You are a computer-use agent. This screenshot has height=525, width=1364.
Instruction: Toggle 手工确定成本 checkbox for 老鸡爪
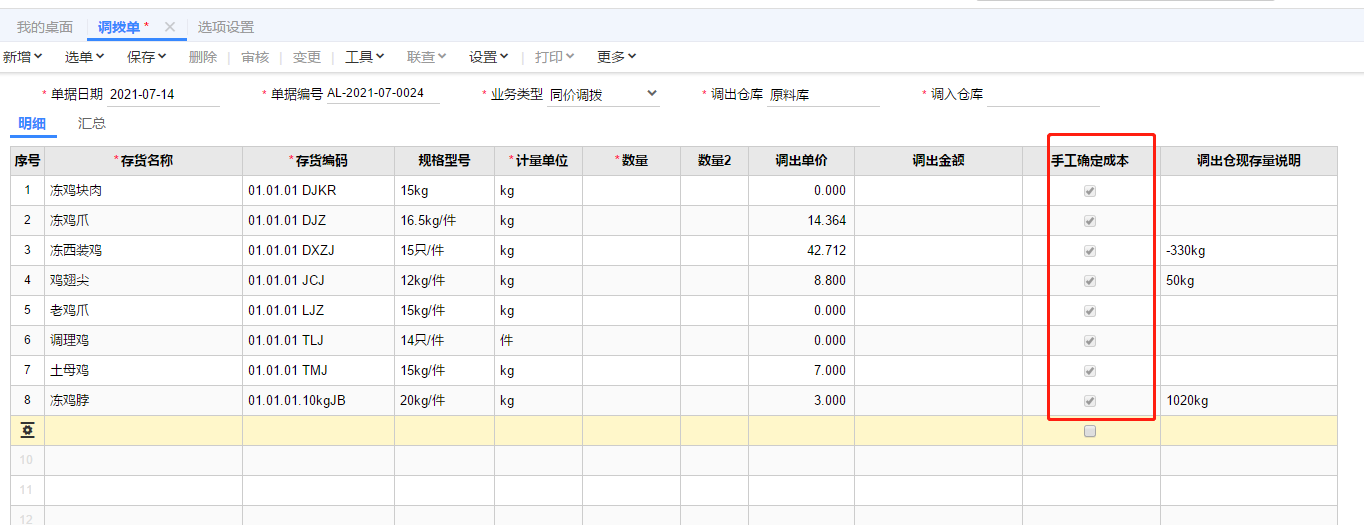[x=1090, y=311]
